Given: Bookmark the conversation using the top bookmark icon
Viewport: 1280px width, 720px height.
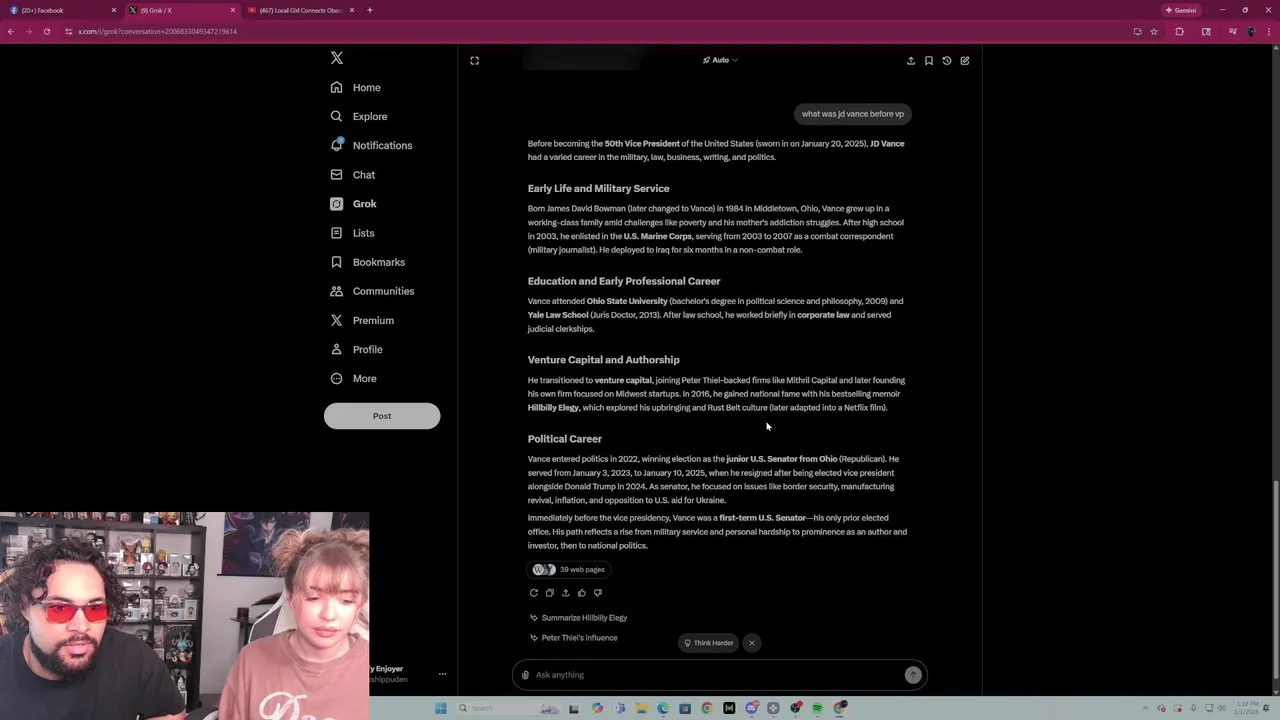Looking at the screenshot, I should (x=929, y=61).
